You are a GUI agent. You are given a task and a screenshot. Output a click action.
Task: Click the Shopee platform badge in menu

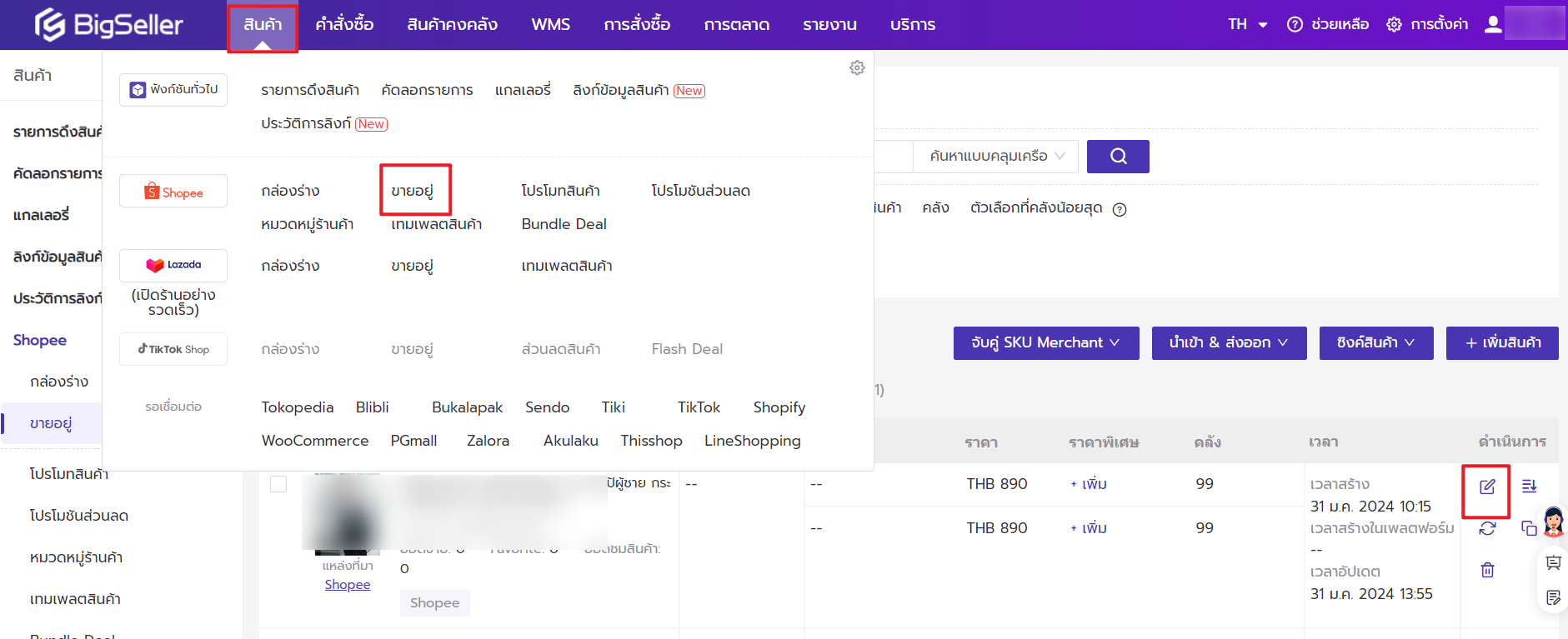pyautogui.click(x=173, y=192)
